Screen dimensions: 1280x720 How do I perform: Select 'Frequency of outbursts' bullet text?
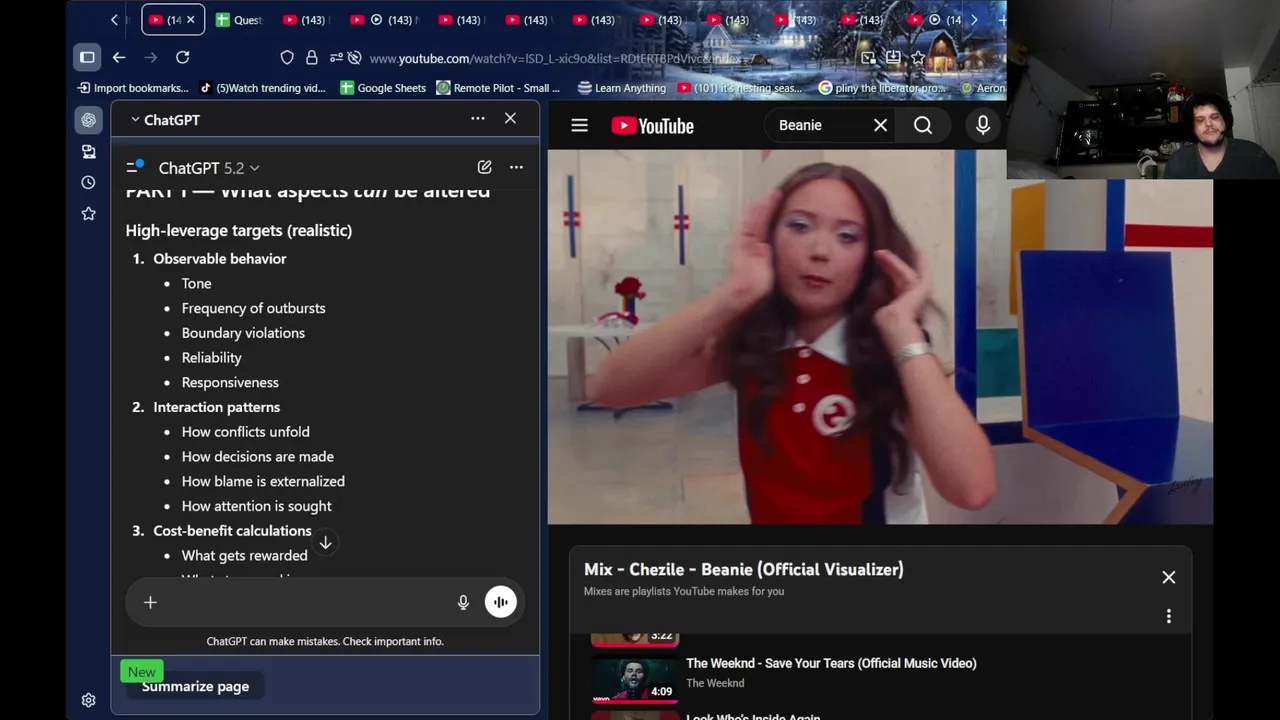tap(253, 308)
